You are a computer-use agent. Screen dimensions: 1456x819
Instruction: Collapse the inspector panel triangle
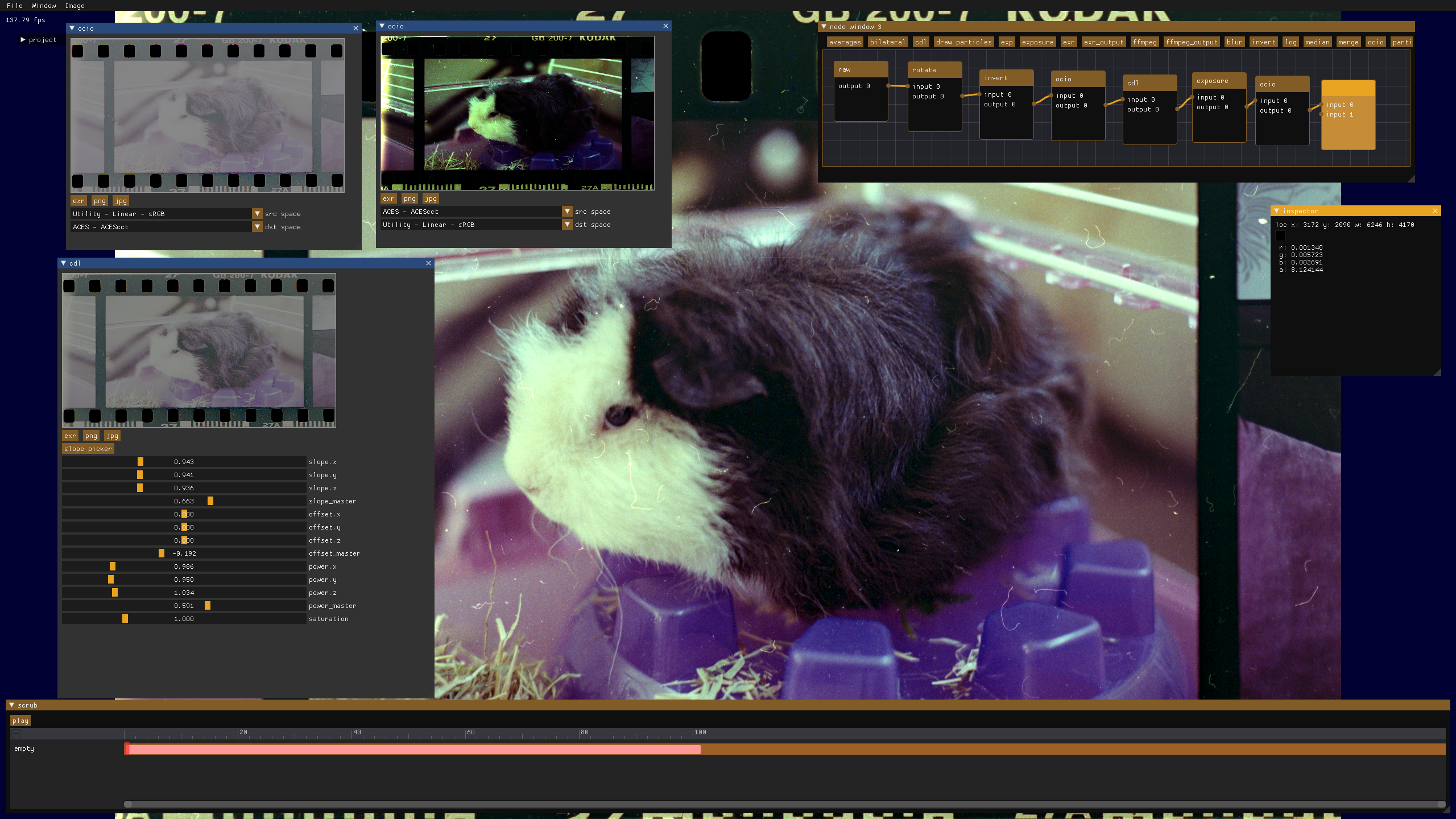tap(1276, 211)
